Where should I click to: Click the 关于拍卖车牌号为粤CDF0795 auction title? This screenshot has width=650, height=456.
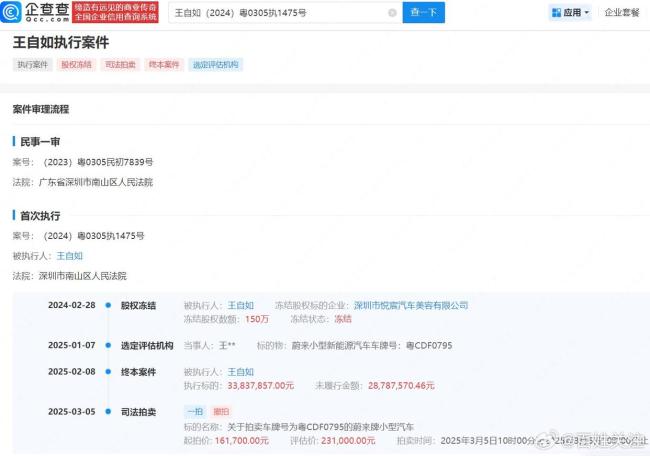pyautogui.click(x=320, y=427)
